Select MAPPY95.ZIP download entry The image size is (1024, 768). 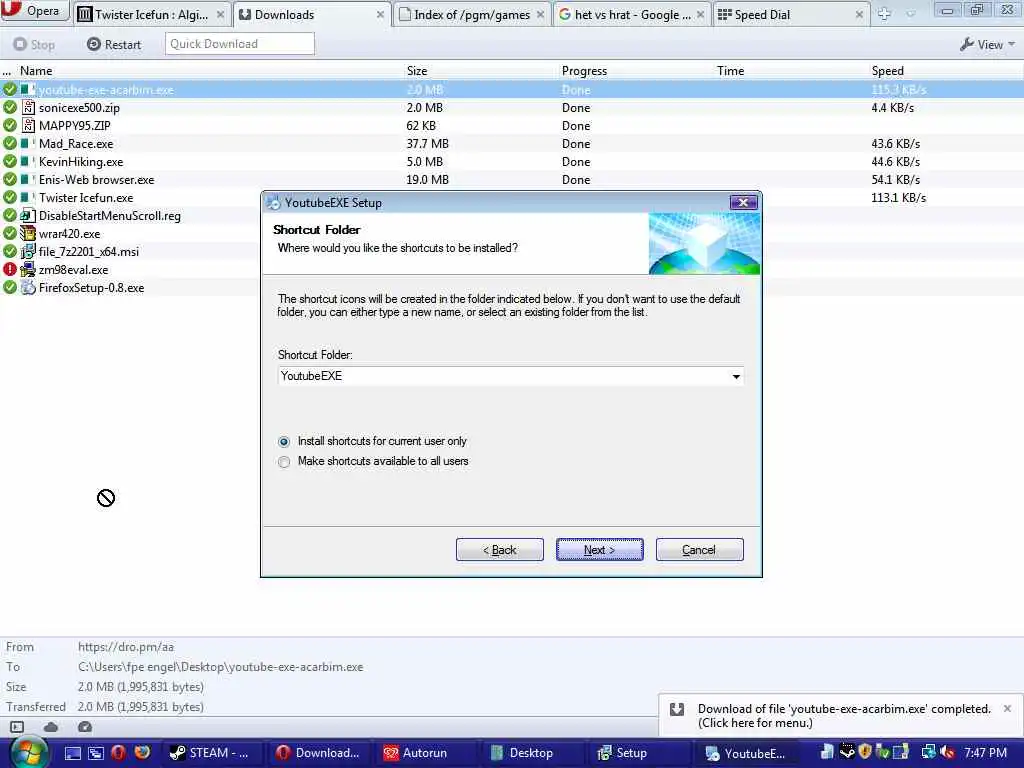pyautogui.click(x=512, y=125)
